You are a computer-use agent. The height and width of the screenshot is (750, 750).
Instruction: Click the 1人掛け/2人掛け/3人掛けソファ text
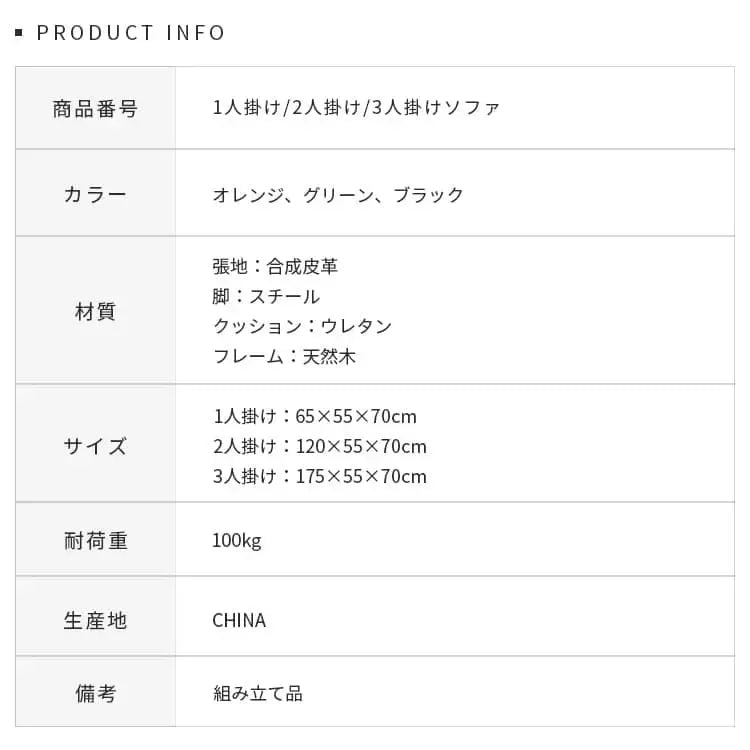(355, 108)
